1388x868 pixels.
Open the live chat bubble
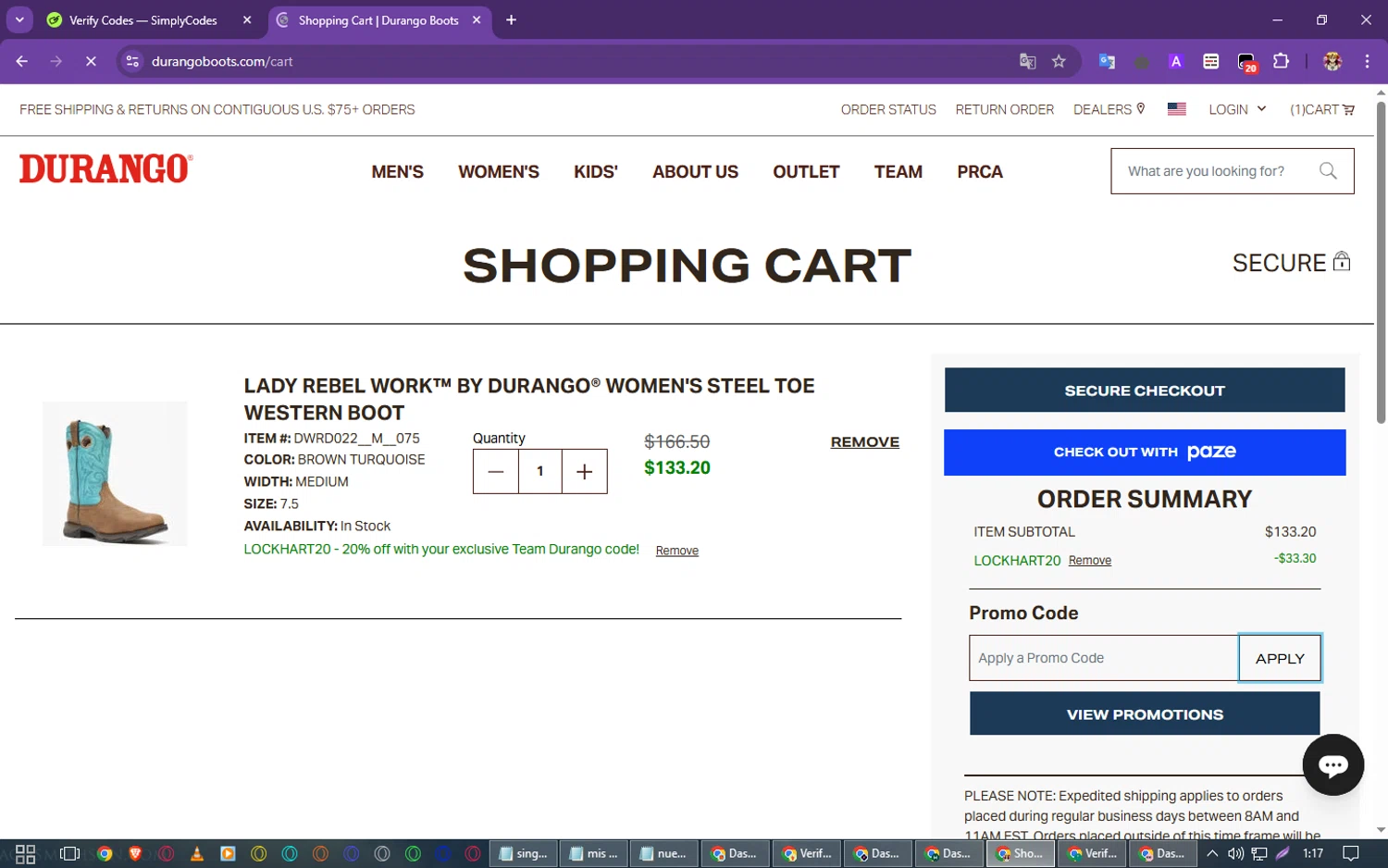[x=1332, y=764]
